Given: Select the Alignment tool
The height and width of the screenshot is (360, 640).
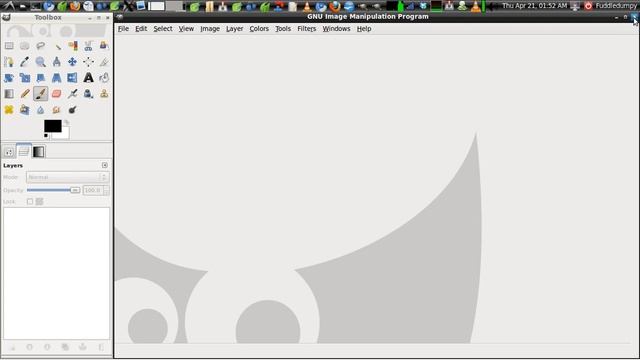Looking at the screenshot, I should pyautogui.click(x=88, y=62).
